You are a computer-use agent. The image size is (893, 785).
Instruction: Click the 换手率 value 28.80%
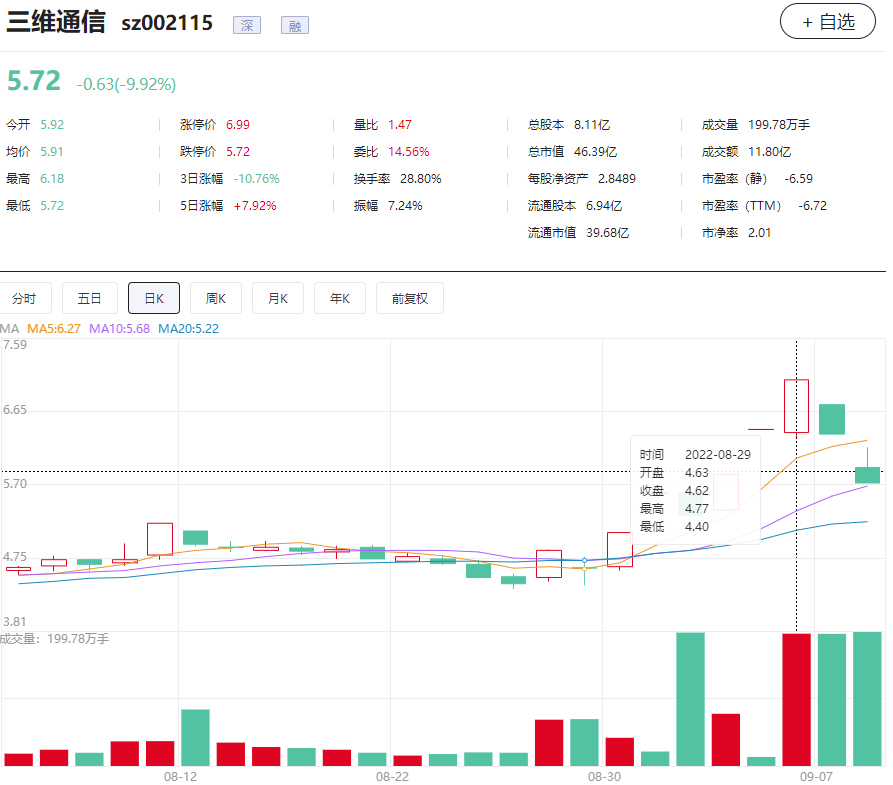click(421, 179)
